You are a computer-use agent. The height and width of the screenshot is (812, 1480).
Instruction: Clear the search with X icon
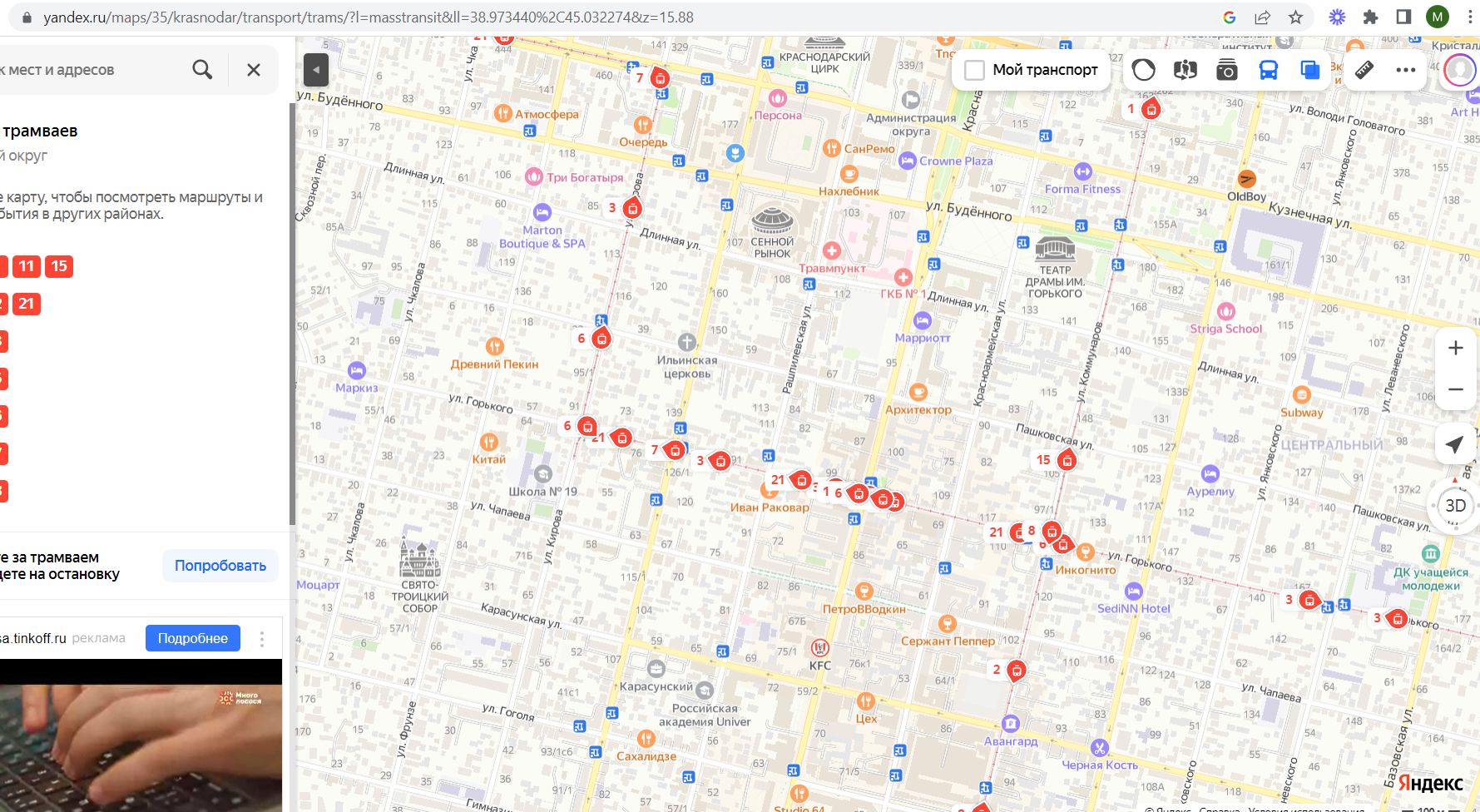pos(254,70)
